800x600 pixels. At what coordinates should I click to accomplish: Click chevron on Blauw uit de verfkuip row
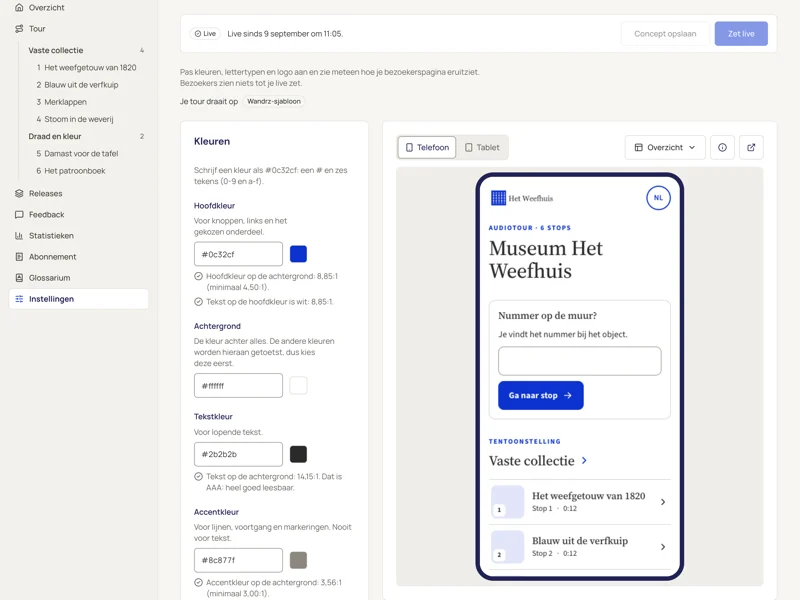tap(663, 547)
